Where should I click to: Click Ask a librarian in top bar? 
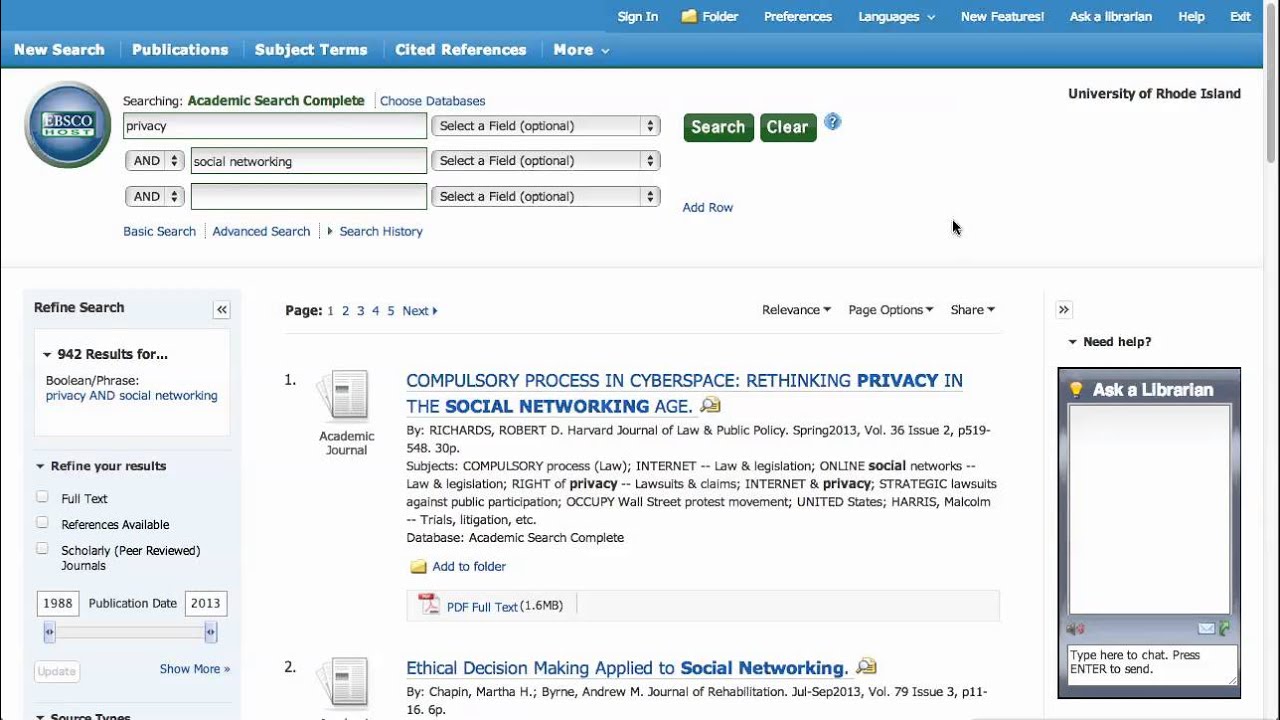tap(1111, 16)
